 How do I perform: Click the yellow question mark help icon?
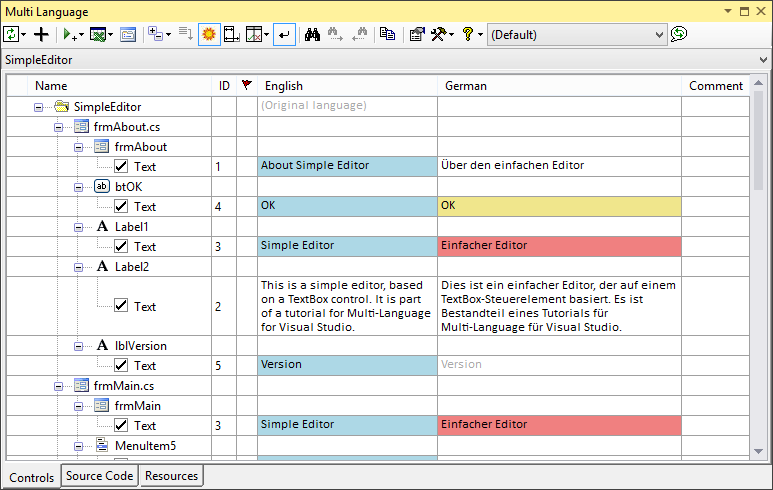[x=467, y=35]
